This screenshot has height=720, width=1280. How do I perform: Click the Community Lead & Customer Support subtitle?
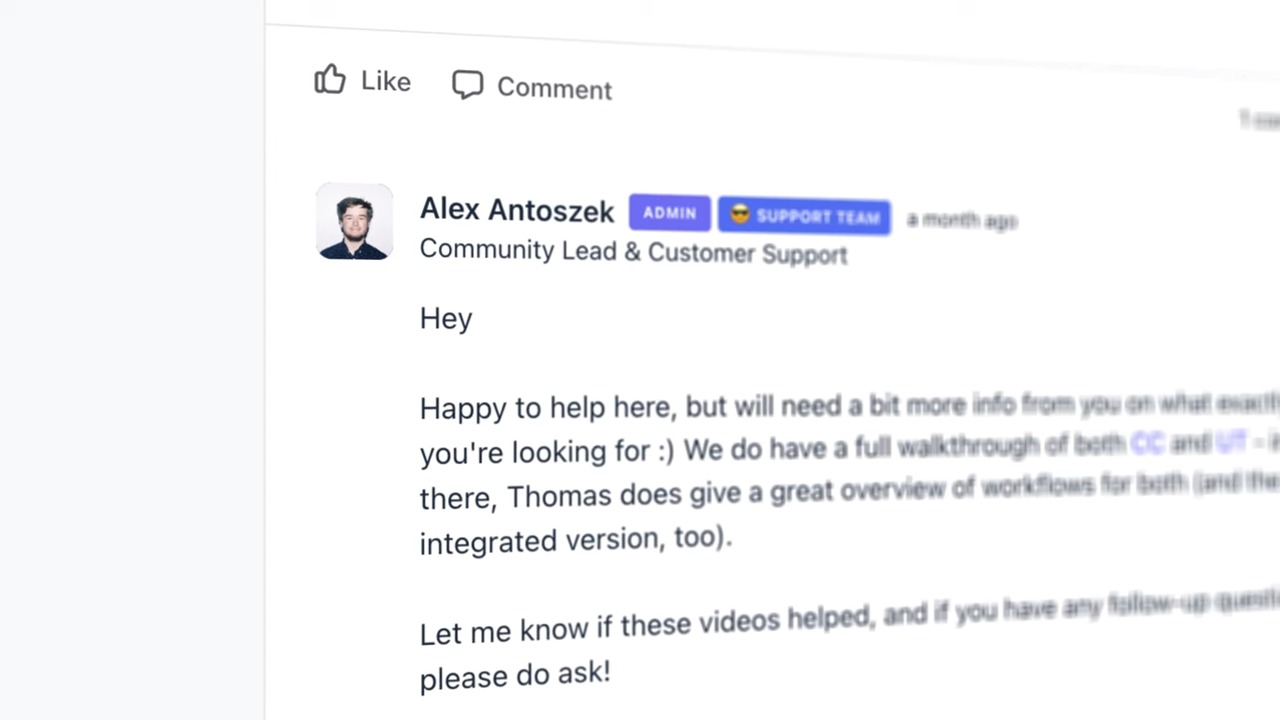click(x=633, y=251)
